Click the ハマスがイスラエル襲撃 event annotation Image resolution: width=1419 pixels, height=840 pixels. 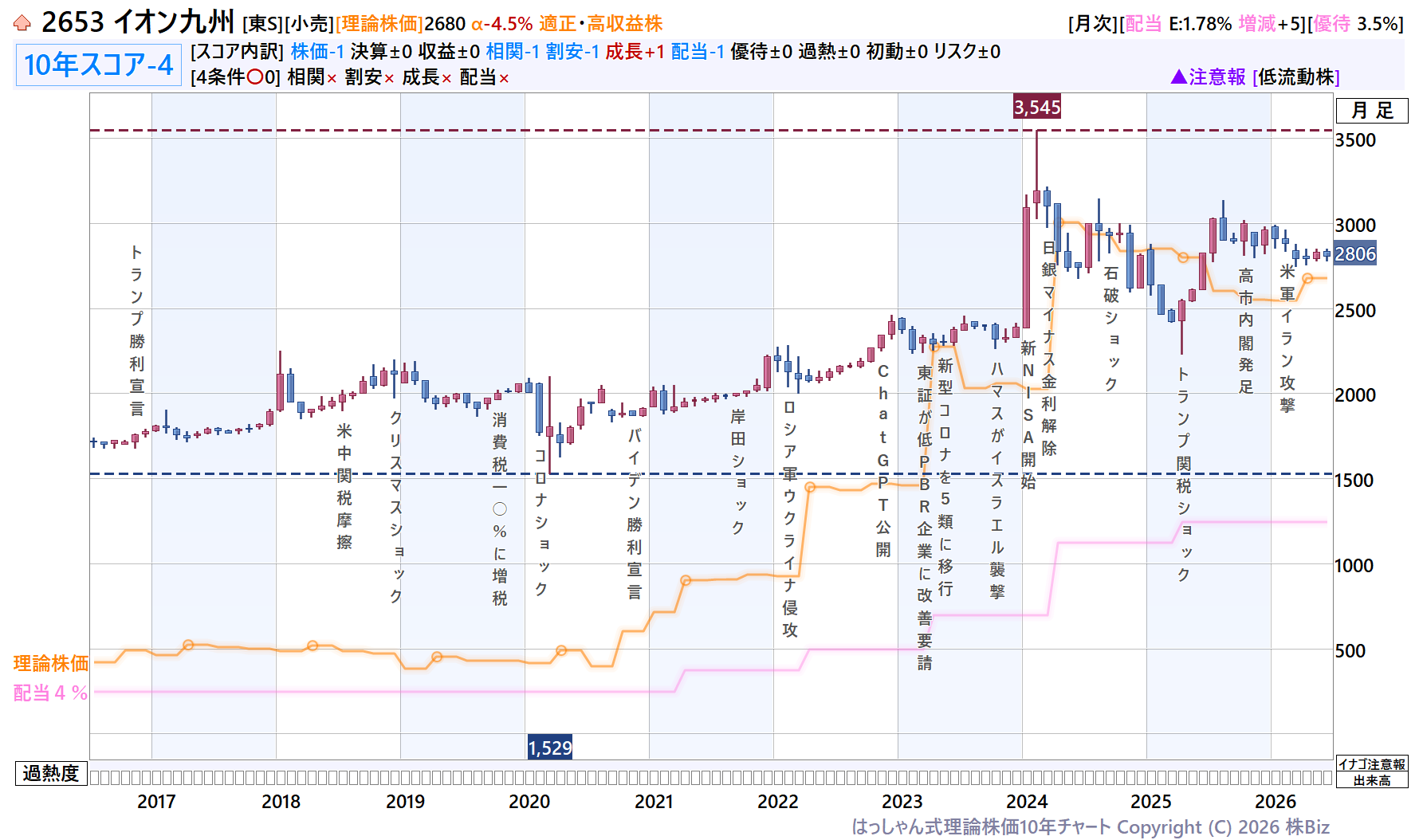click(997, 481)
